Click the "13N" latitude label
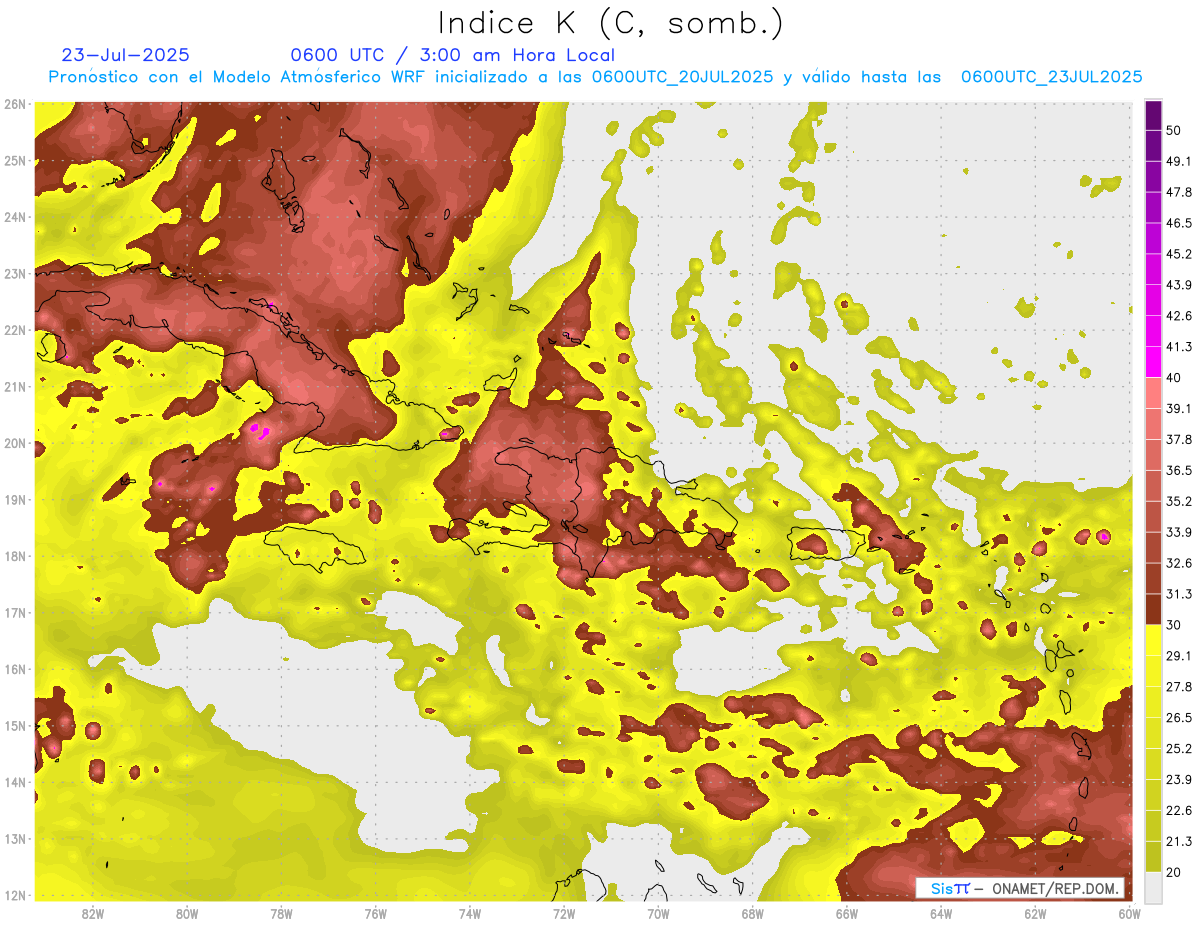 pyautogui.click(x=14, y=839)
